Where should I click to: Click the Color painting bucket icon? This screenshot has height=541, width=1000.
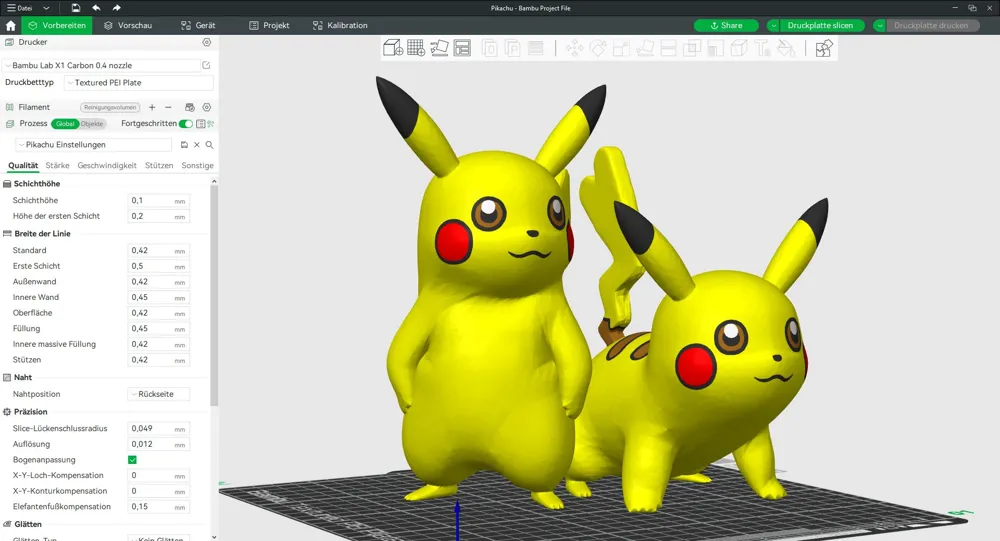786,48
